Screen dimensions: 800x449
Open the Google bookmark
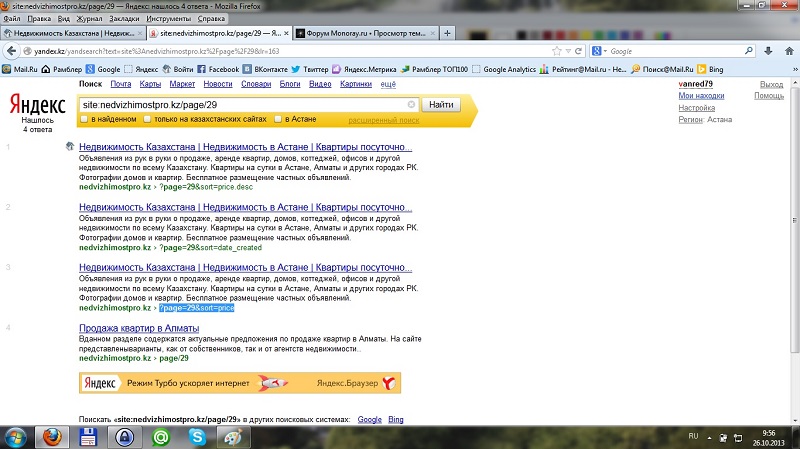point(103,69)
